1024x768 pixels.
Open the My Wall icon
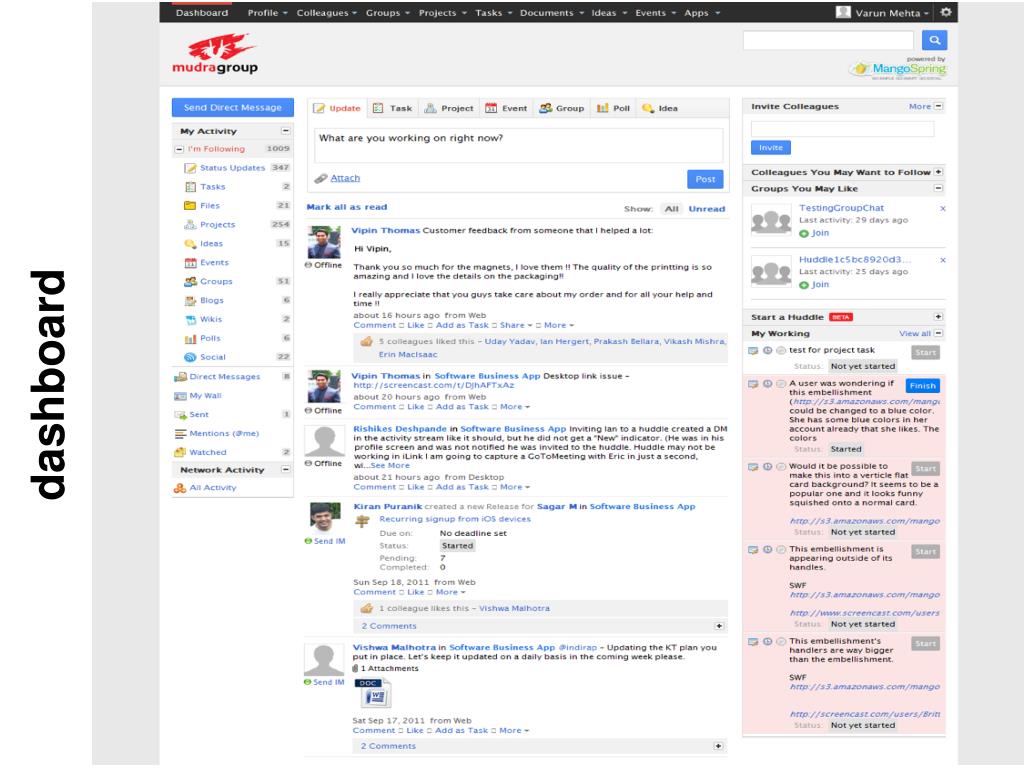180,396
